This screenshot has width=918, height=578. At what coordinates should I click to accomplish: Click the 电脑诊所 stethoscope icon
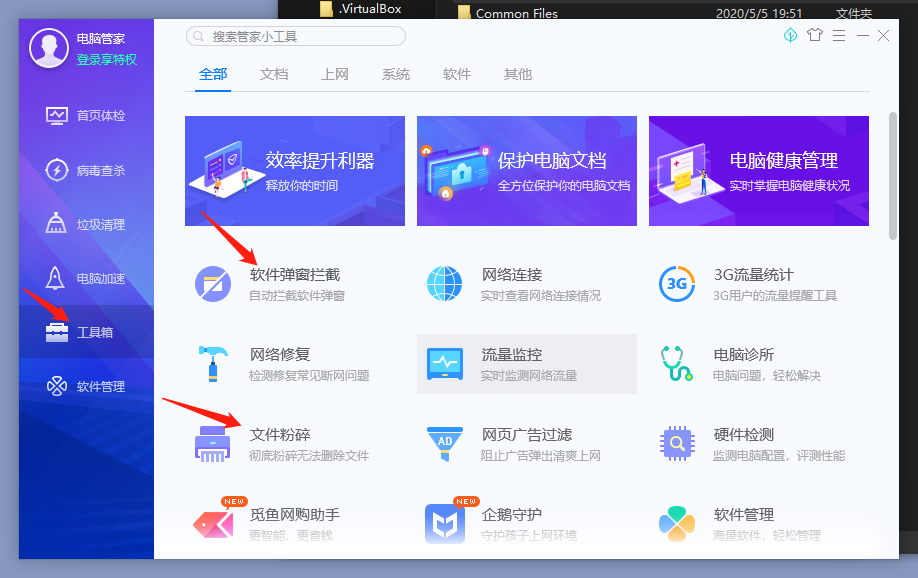[677, 364]
